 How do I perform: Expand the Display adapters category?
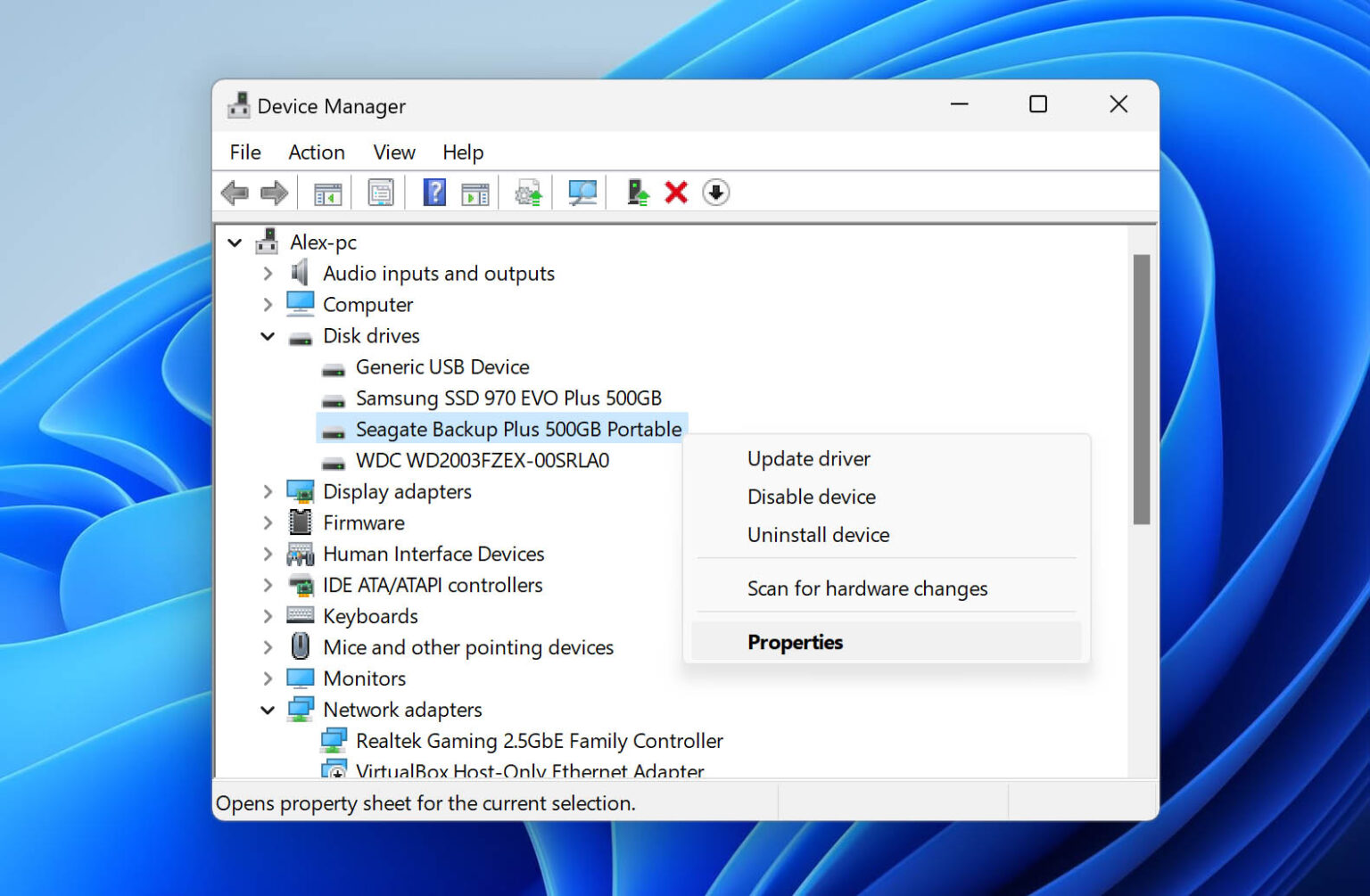pyautogui.click(x=268, y=491)
